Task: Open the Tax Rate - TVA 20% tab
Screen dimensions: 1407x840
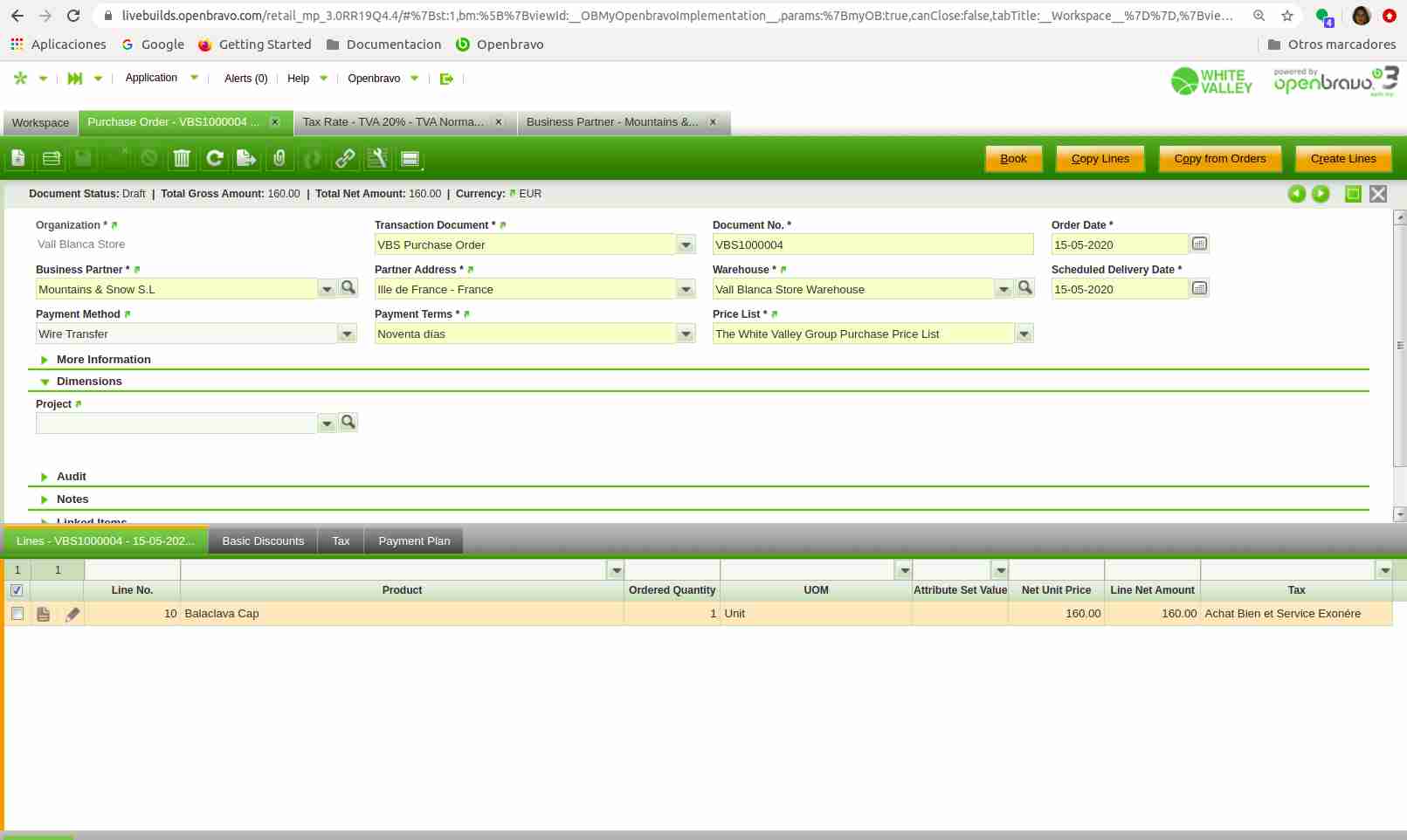Action: coord(393,122)
